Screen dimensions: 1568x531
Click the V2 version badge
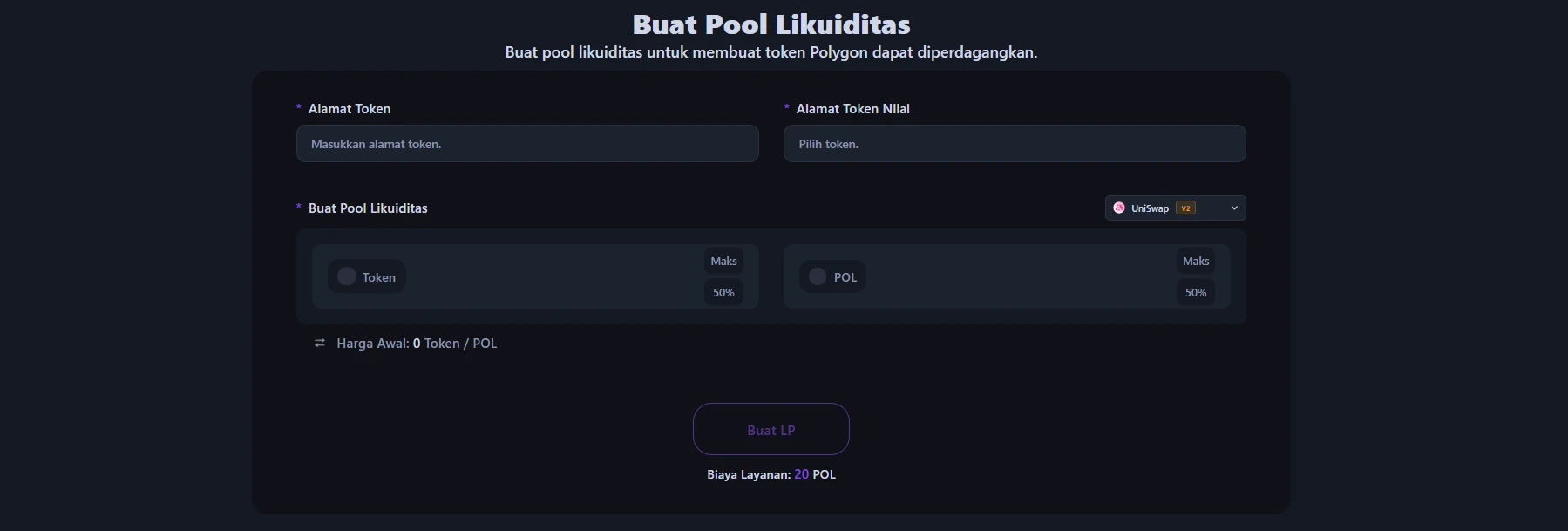(1185, 208)
